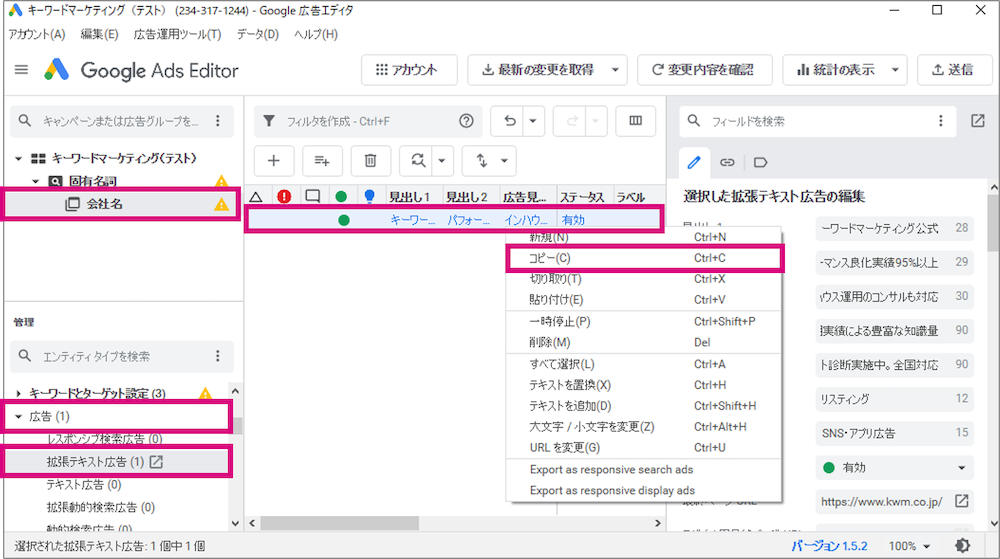This screenshot has width=1000, height=559.
Task: Choose テキストを置換(X) from context menu
Action: click(643, 385)
